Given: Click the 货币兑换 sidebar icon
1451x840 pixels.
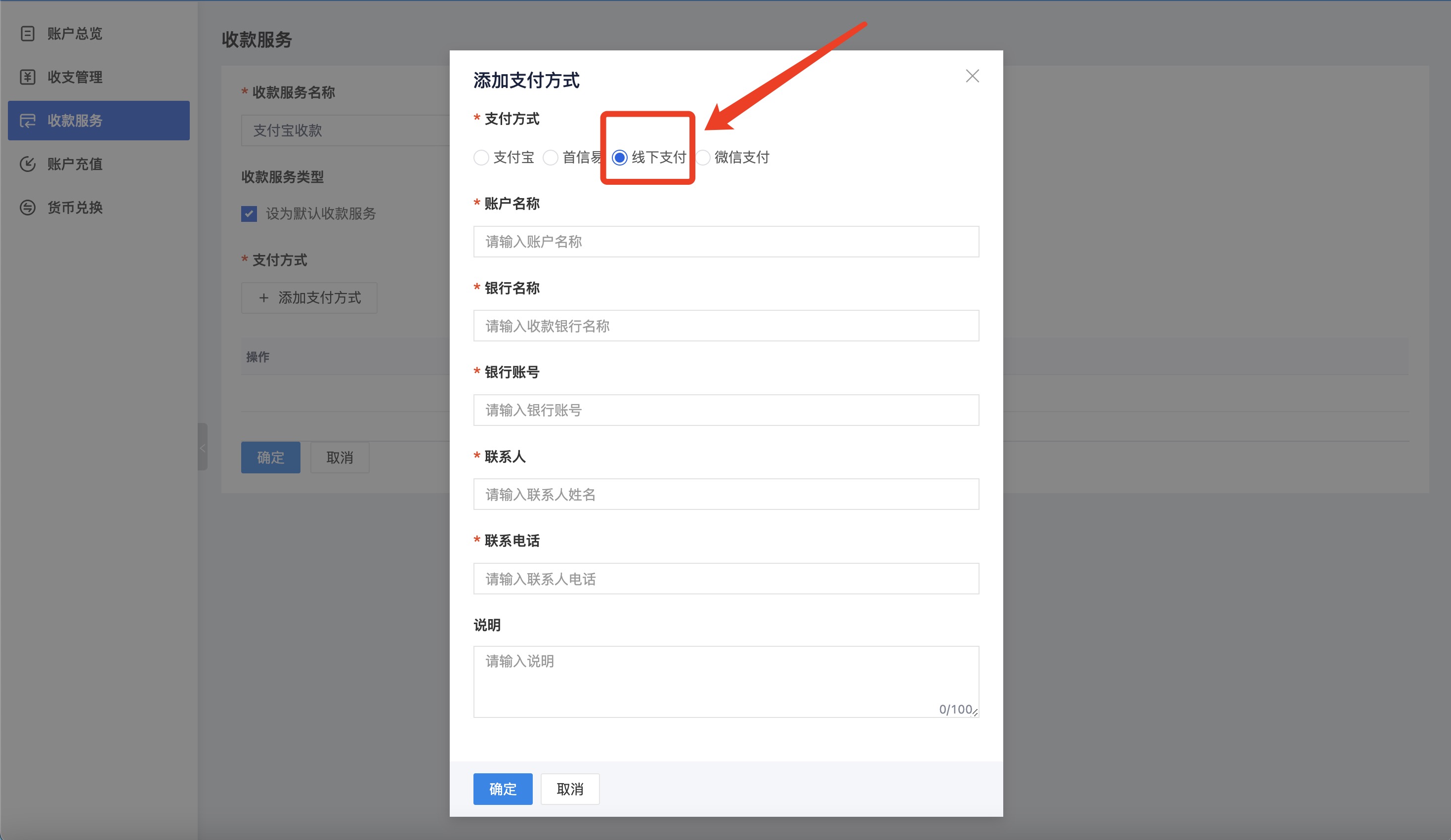Looking at the screenshot, I should coord(28,207).
